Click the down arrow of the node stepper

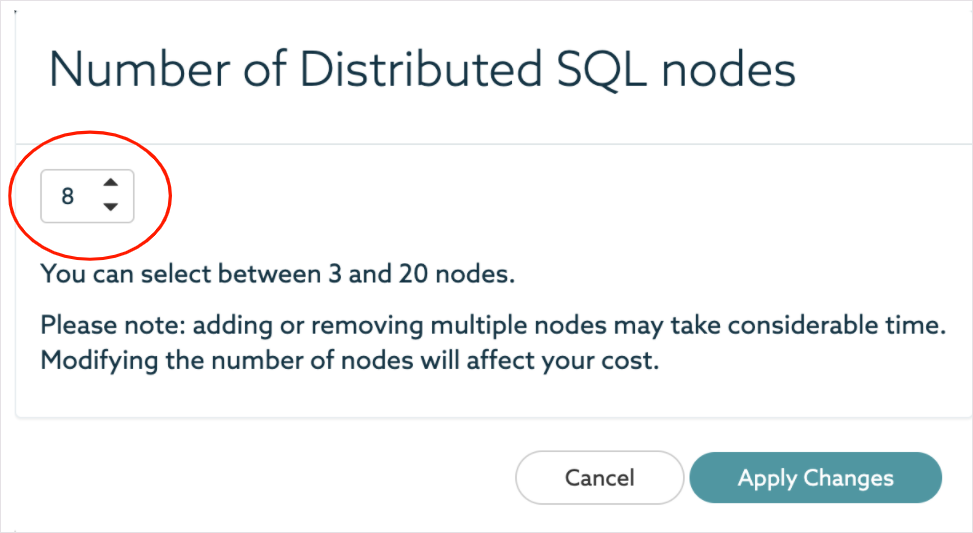coord(111,207)
